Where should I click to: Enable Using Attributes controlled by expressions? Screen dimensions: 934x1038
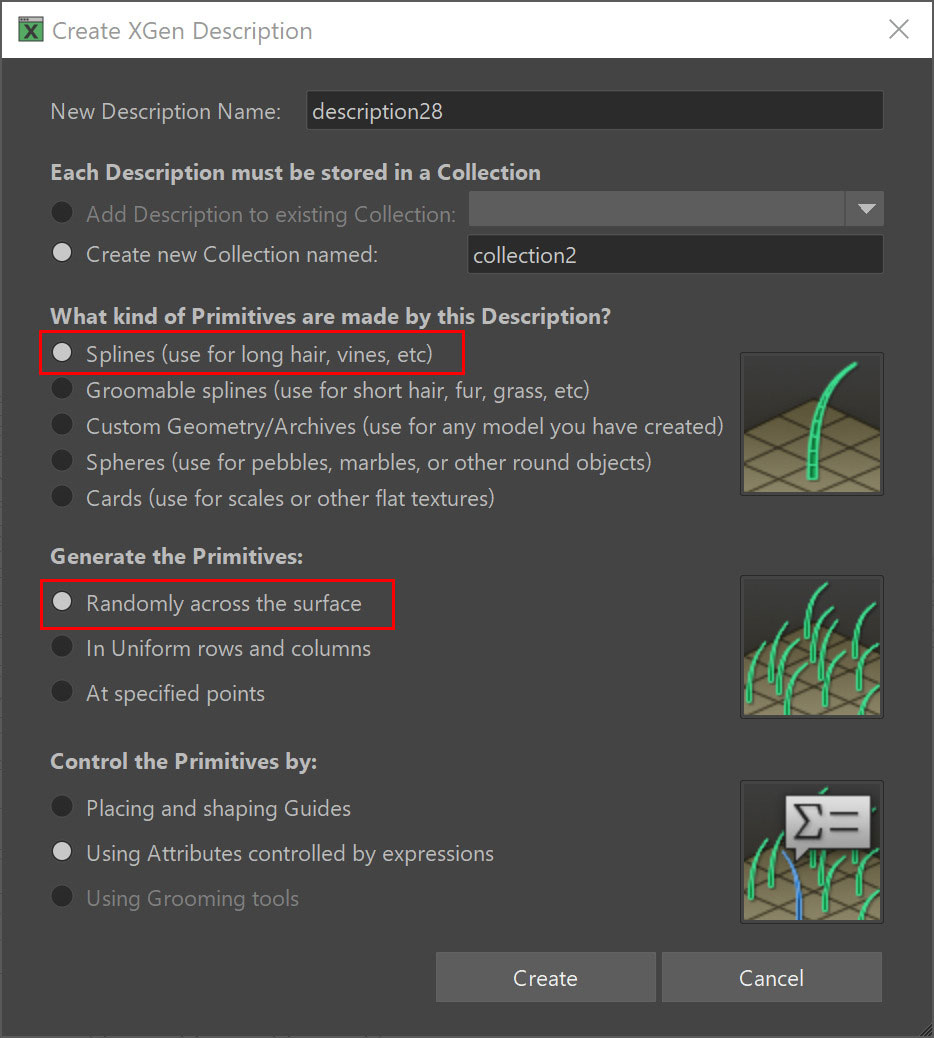click(x=61, y=853)
